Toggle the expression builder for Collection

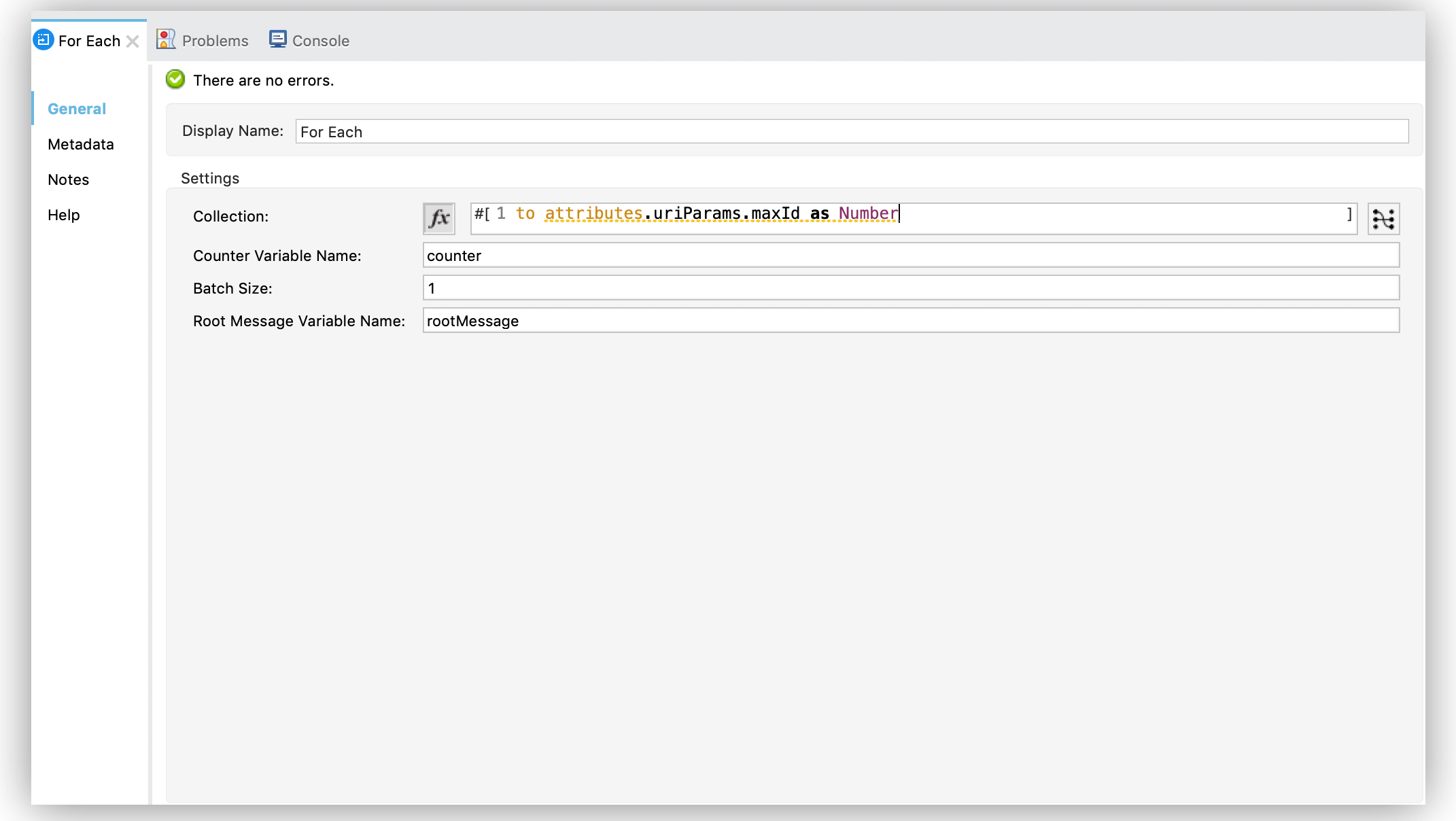439,218
